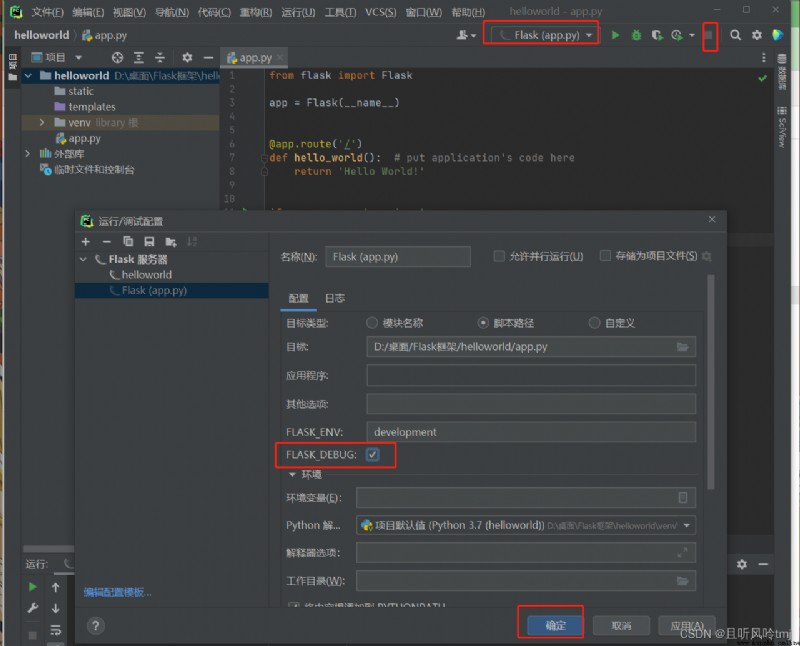The height and width of the screenshot is (646, 800).
Task: Select static folder in project tree
Action: pyautogui.click(x=81, y=91)
